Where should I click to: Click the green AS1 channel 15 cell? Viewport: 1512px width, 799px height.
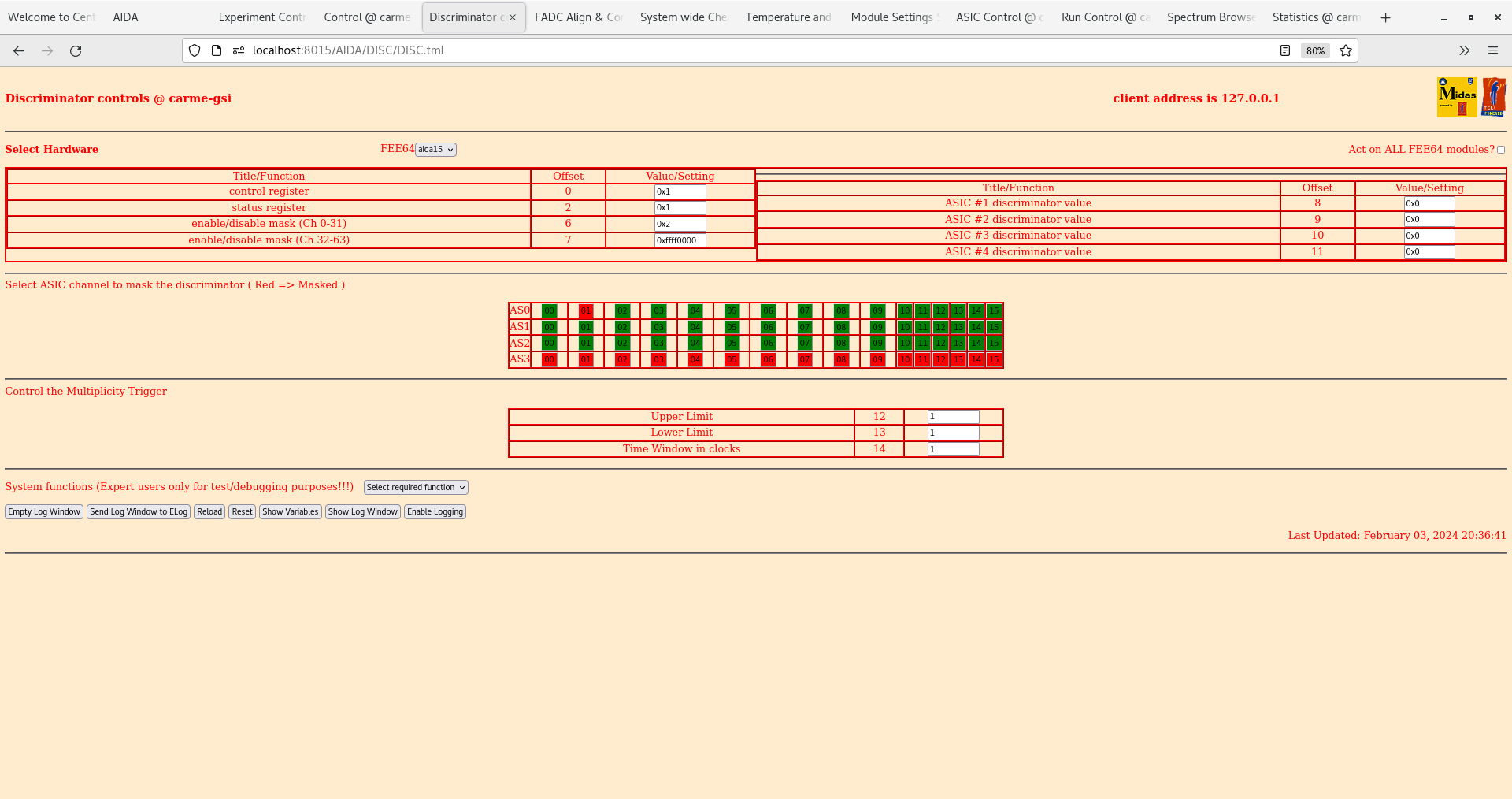click(x=994, y=327)
